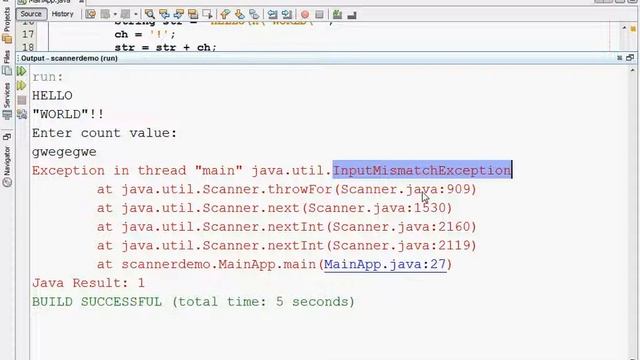Click Shift Line Left icon

[272, 15]
